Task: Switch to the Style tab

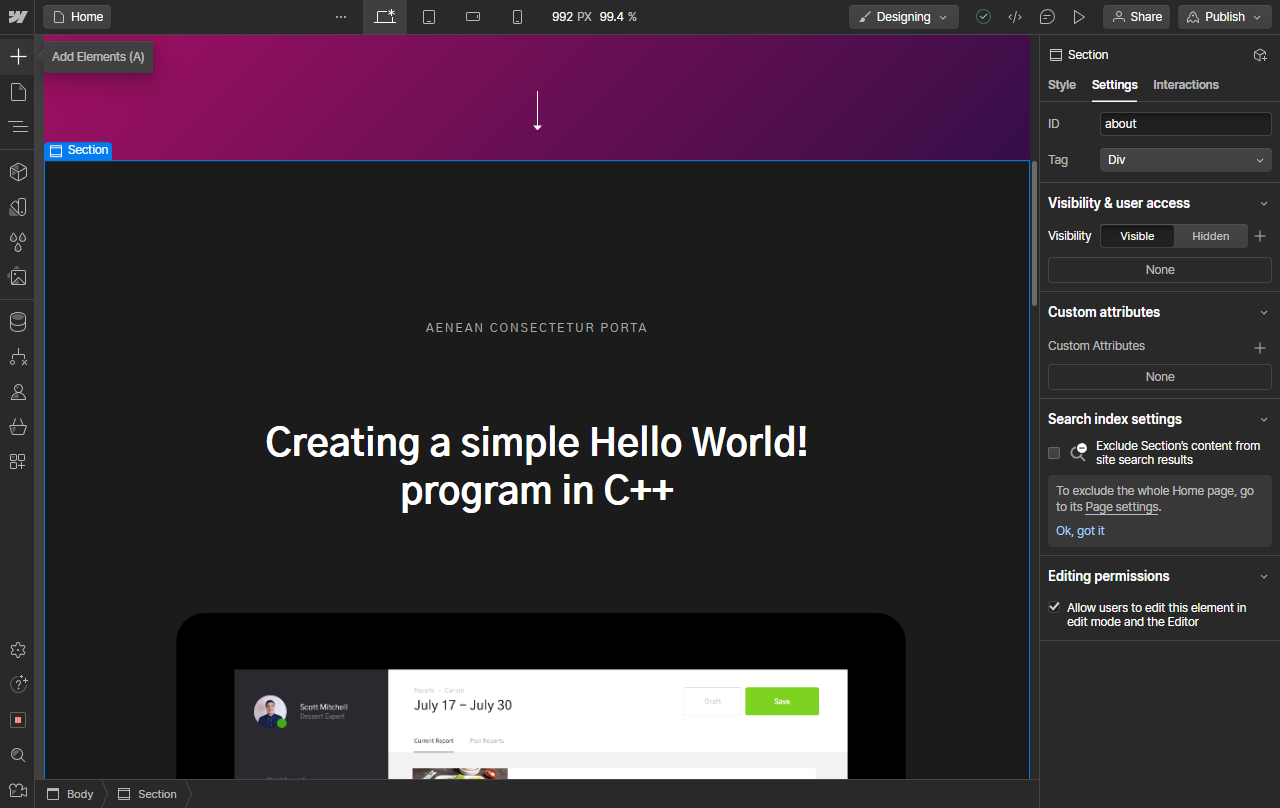Action: point(1062,85)
